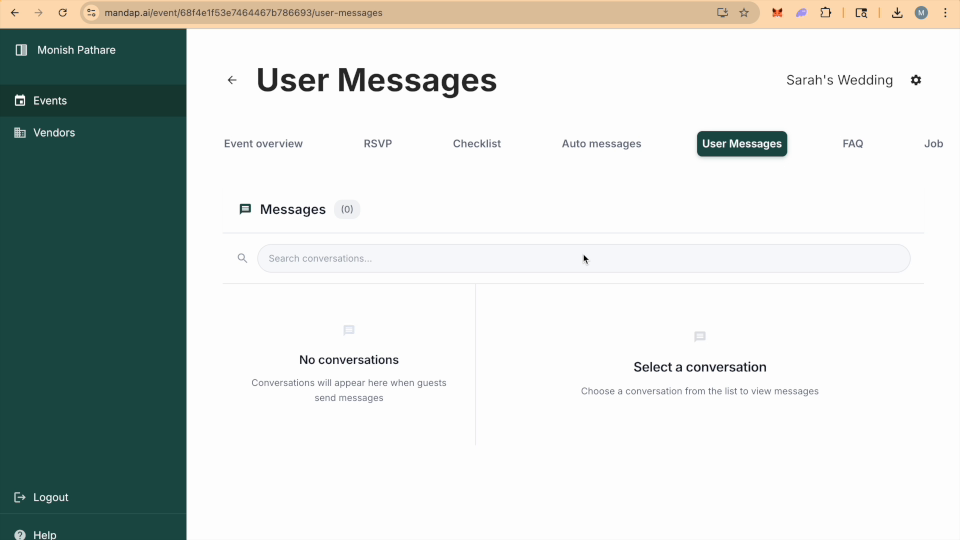The height and width of the screenshot is (540, 960).
Task: Click the install app icon in address bar
Action: 722,12
